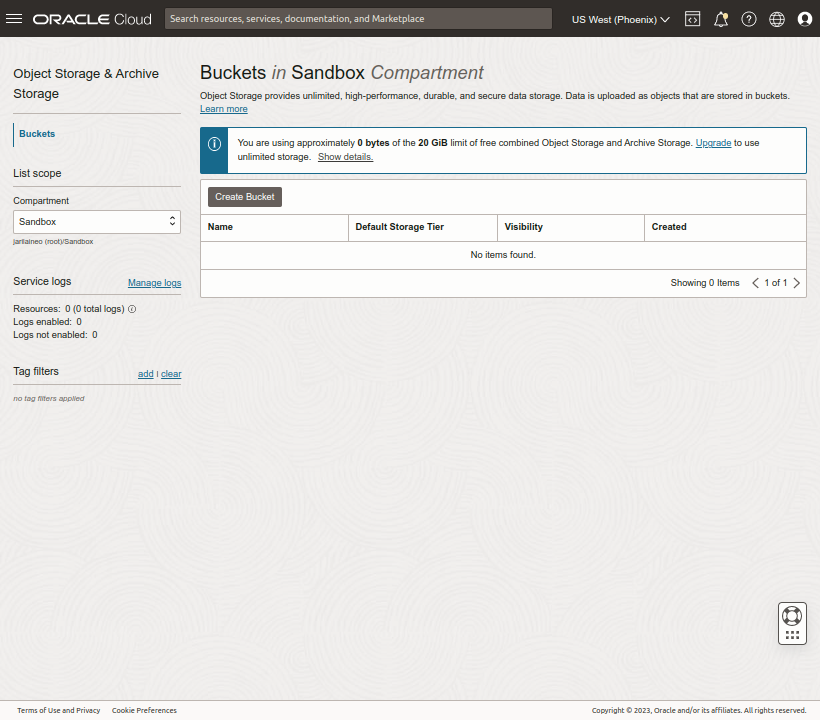820x720 pixels.
Task: Open the notifications bell
Action: click(x=720, y=19)
